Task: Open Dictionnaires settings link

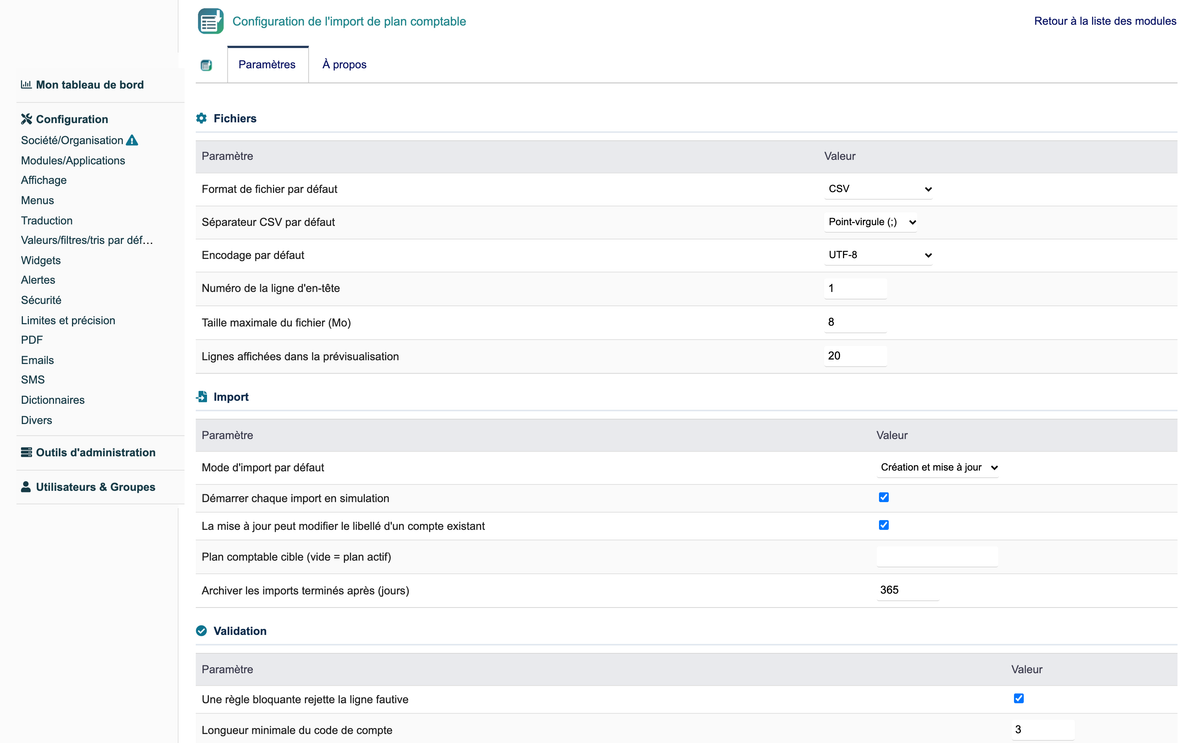Action: [x=53, y=400]
